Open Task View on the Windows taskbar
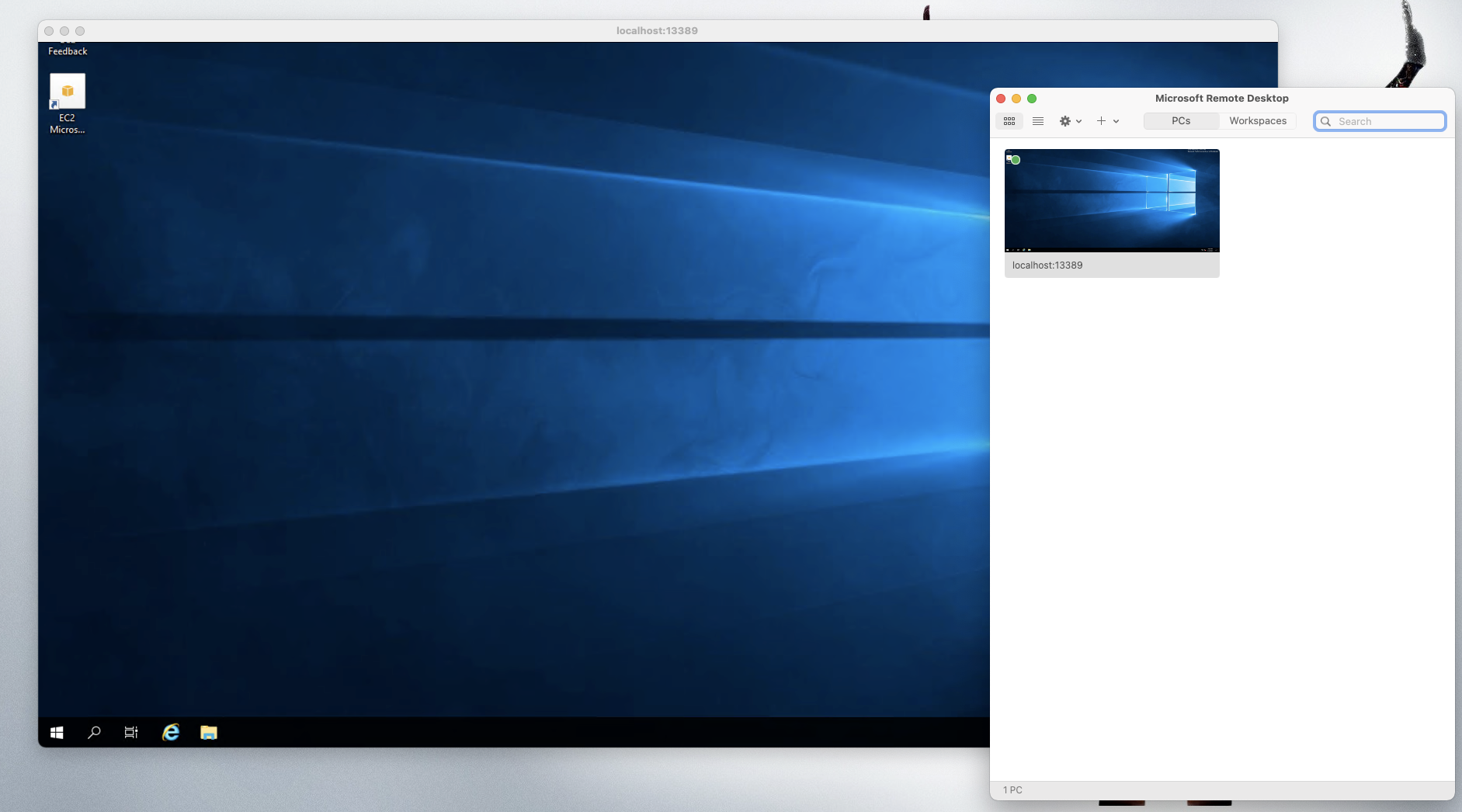 click(131, 733)
